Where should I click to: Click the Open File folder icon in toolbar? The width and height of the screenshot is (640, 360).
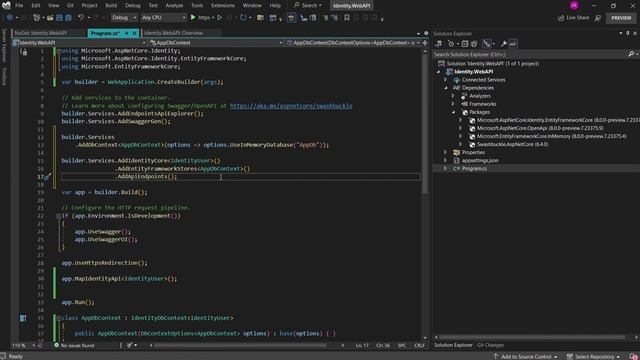pos(50,18)
